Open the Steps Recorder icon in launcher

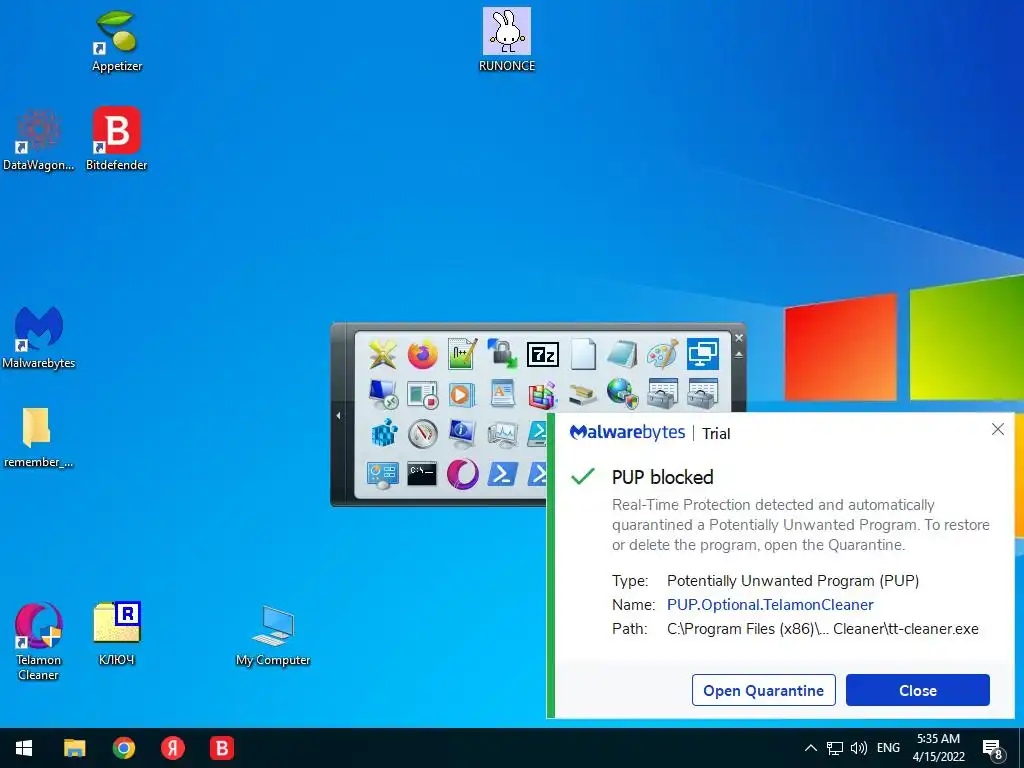[x=423, y=395]
